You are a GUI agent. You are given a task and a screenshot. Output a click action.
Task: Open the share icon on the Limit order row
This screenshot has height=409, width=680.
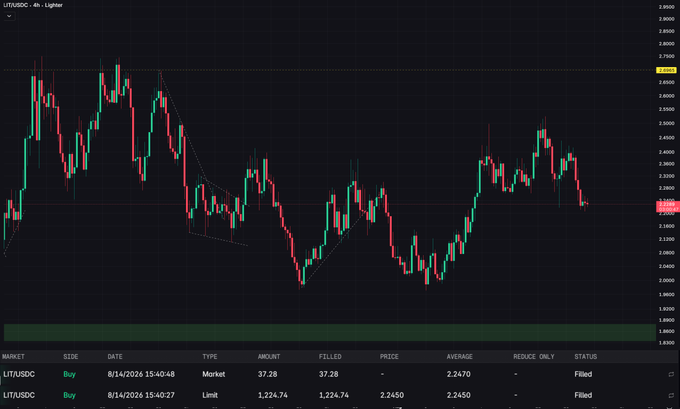pos(671,395)
